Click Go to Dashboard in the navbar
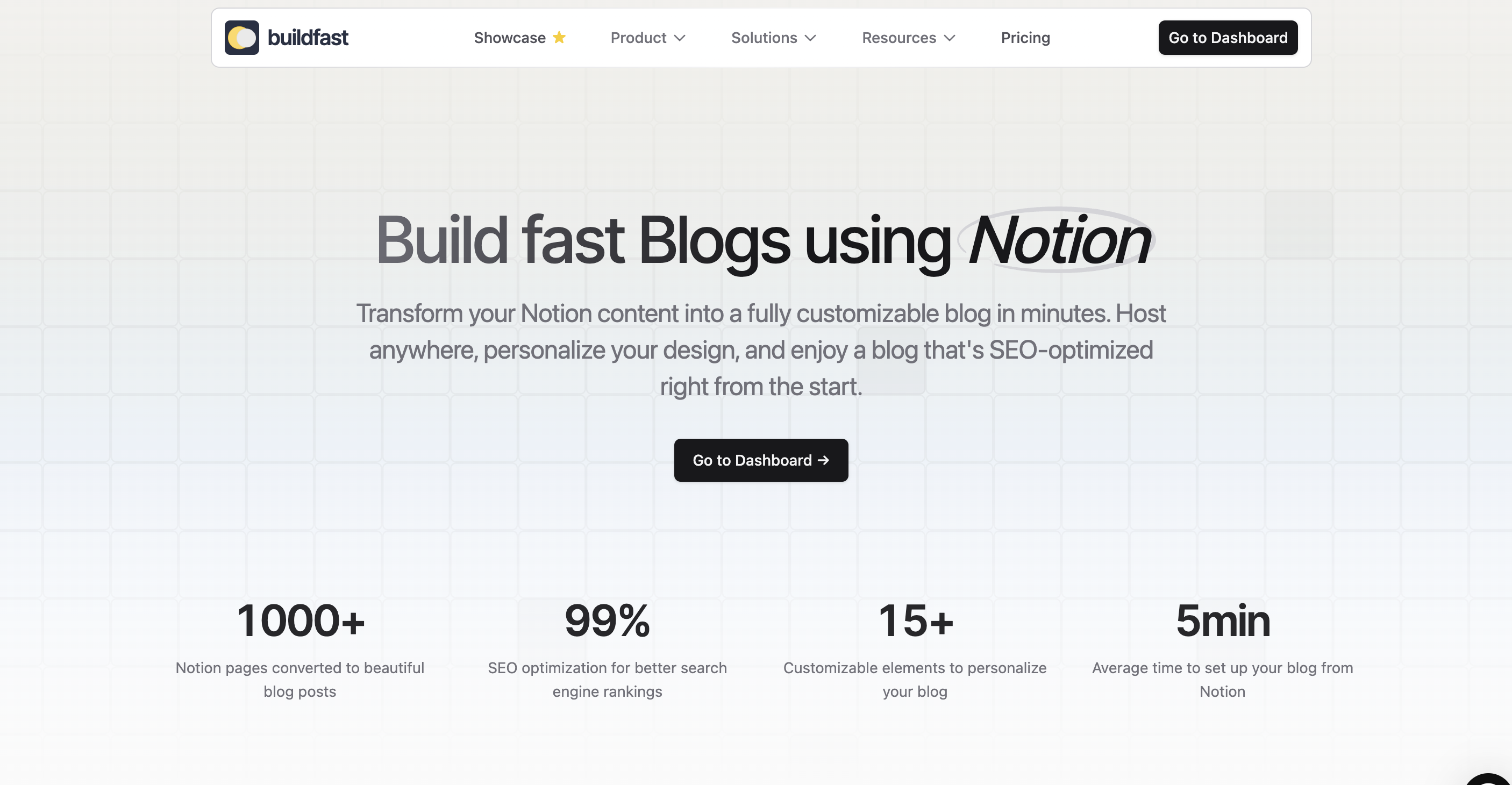Screen dimensions: 1512x785 coord(1228,38)
